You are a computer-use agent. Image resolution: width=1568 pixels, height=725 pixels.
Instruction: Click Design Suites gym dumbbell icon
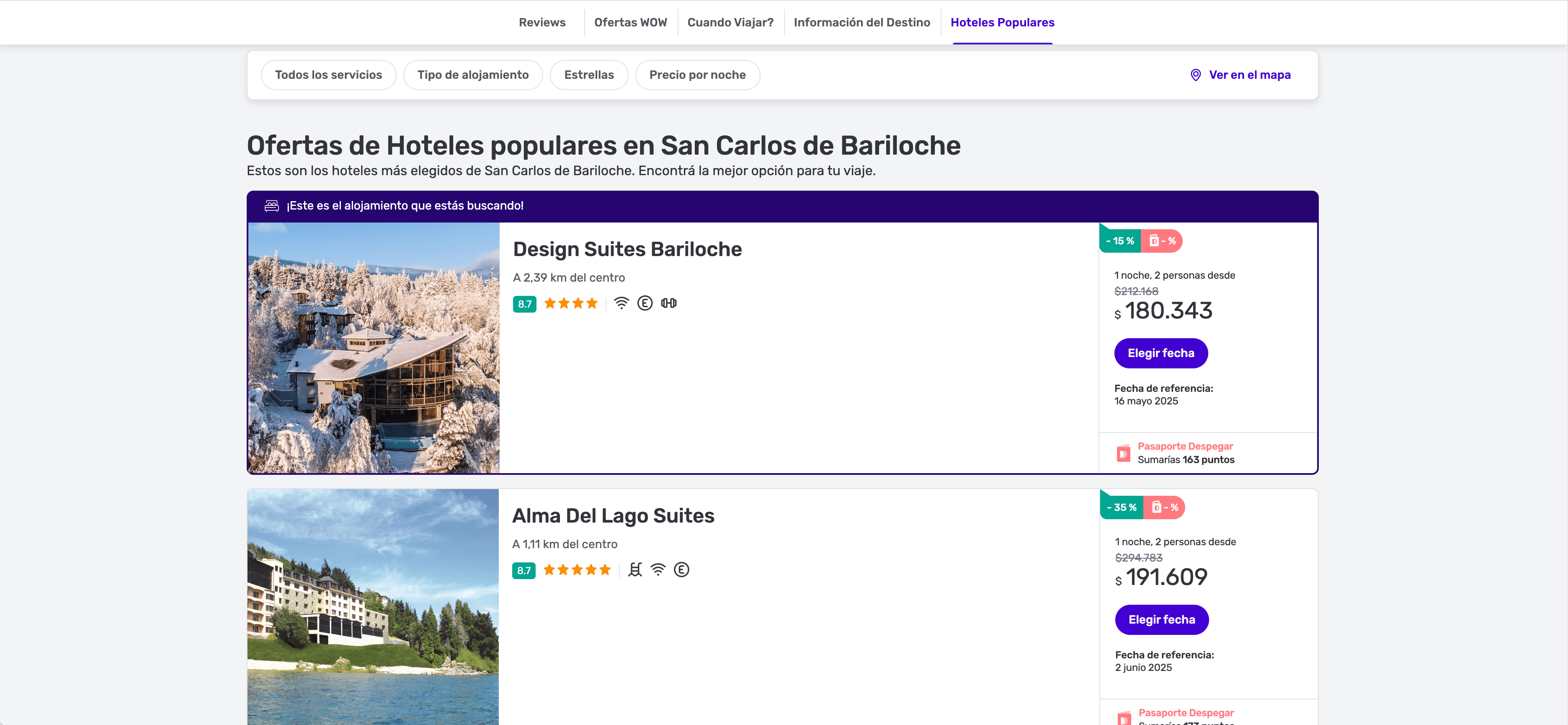click(668, 303)
